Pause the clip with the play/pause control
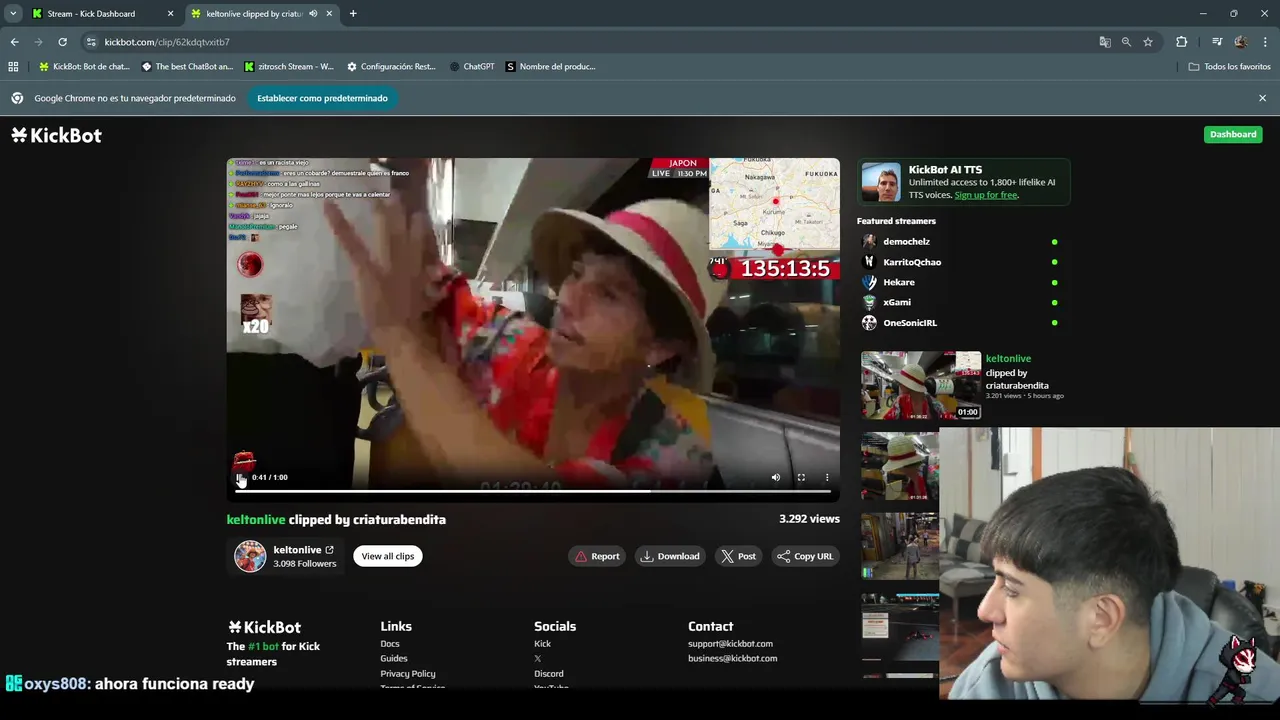Image resolution: width=1280 pixels, height=720 pixels. click(239, 478)
